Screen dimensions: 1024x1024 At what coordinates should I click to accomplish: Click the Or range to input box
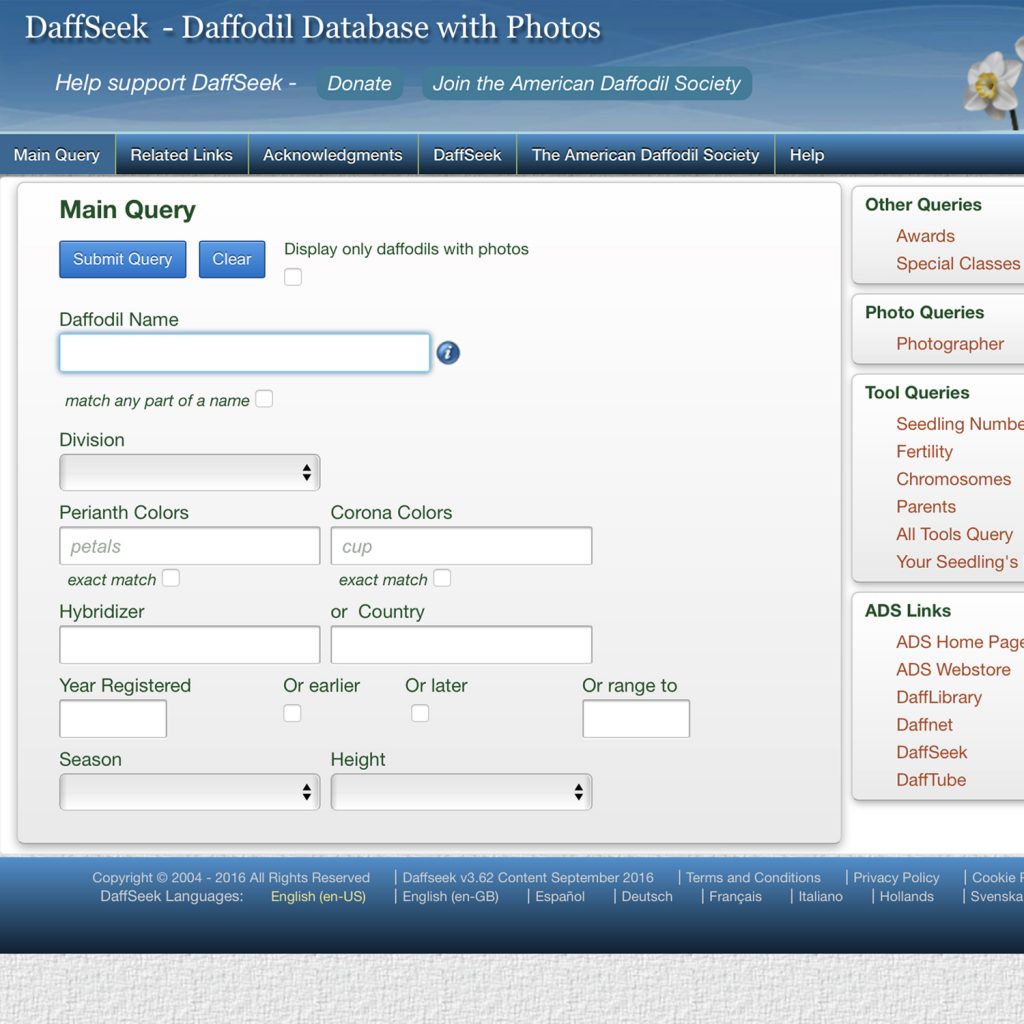coord(636,718)
